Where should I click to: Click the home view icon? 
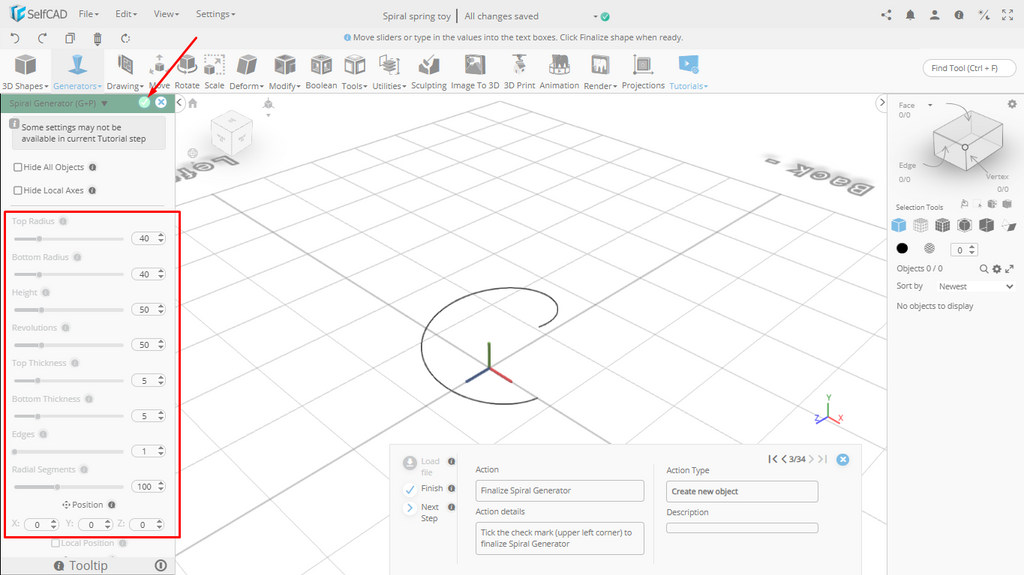[x=193, y=103]
